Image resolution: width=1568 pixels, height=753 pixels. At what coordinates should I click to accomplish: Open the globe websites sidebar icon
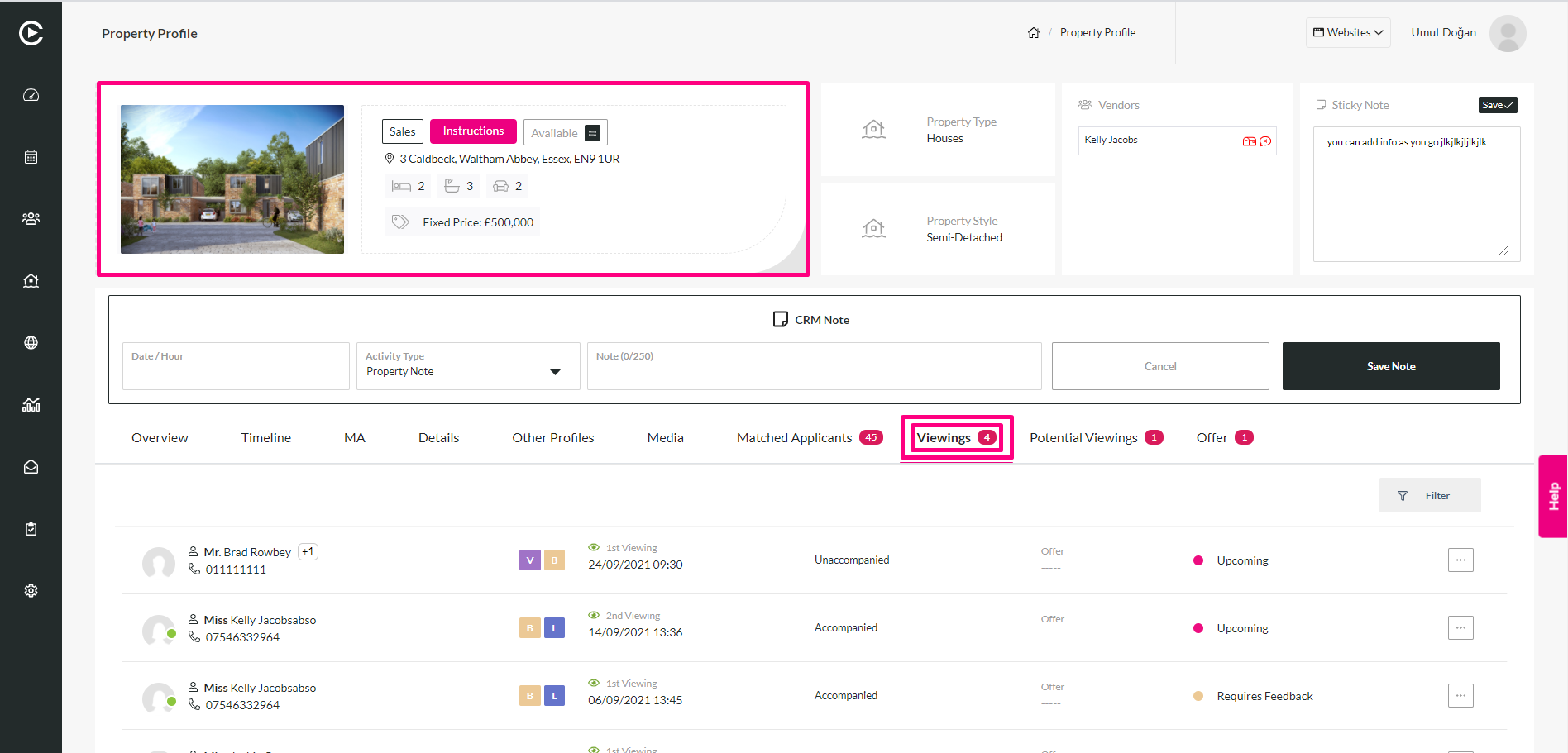31,343
